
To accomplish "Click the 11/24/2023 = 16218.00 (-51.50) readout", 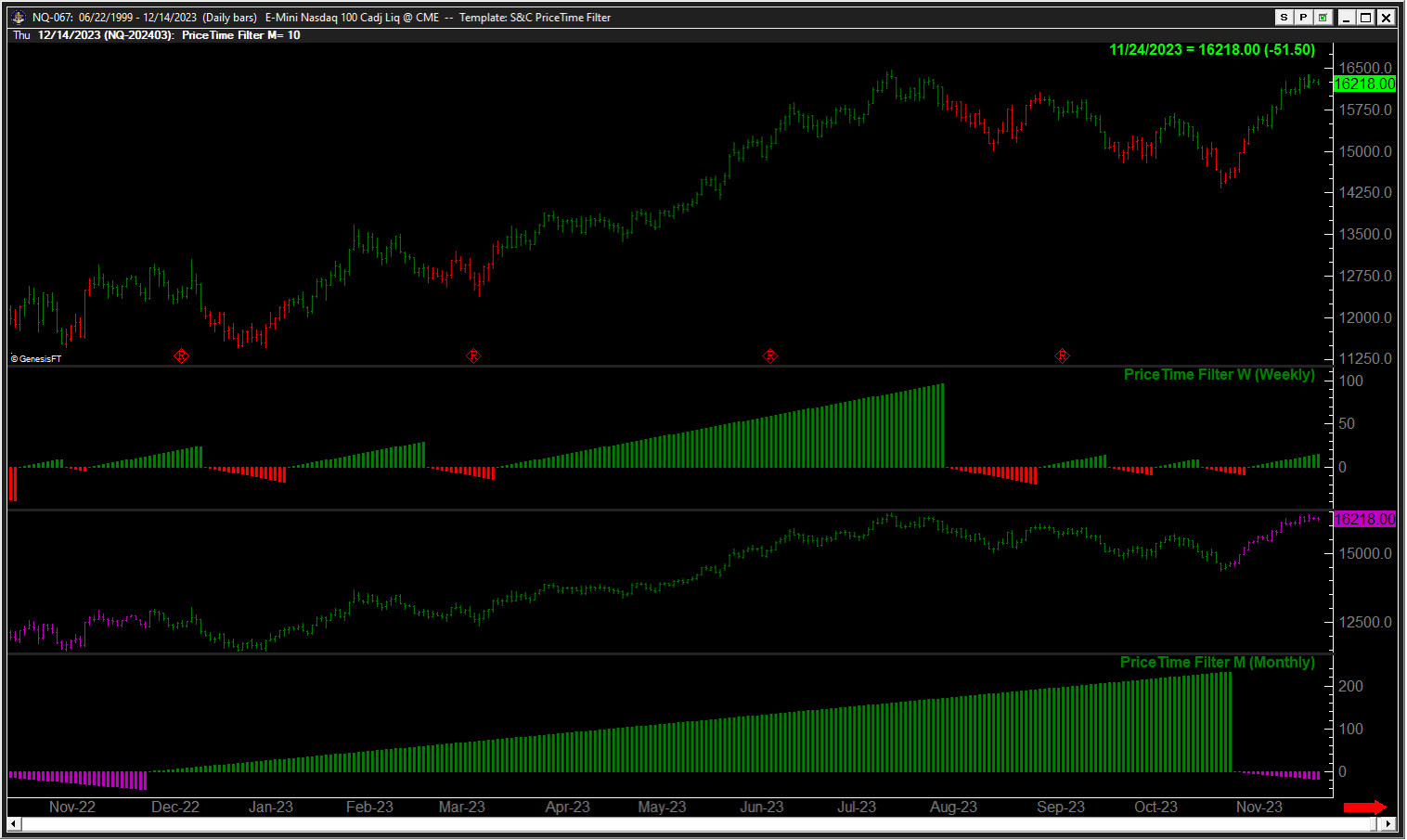I will coord(1212,49).
